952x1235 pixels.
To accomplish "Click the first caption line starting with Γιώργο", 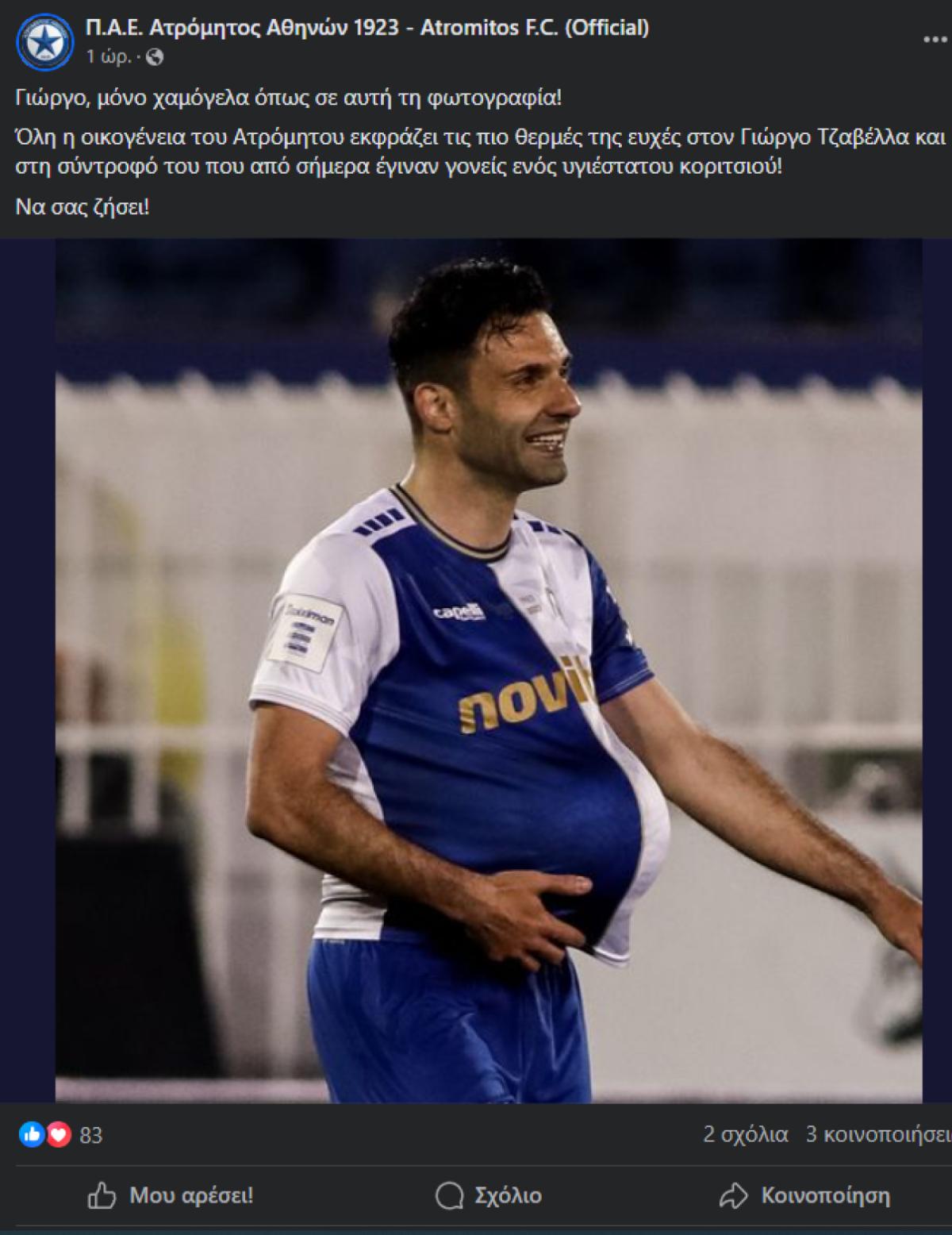I will click(289, 98).
